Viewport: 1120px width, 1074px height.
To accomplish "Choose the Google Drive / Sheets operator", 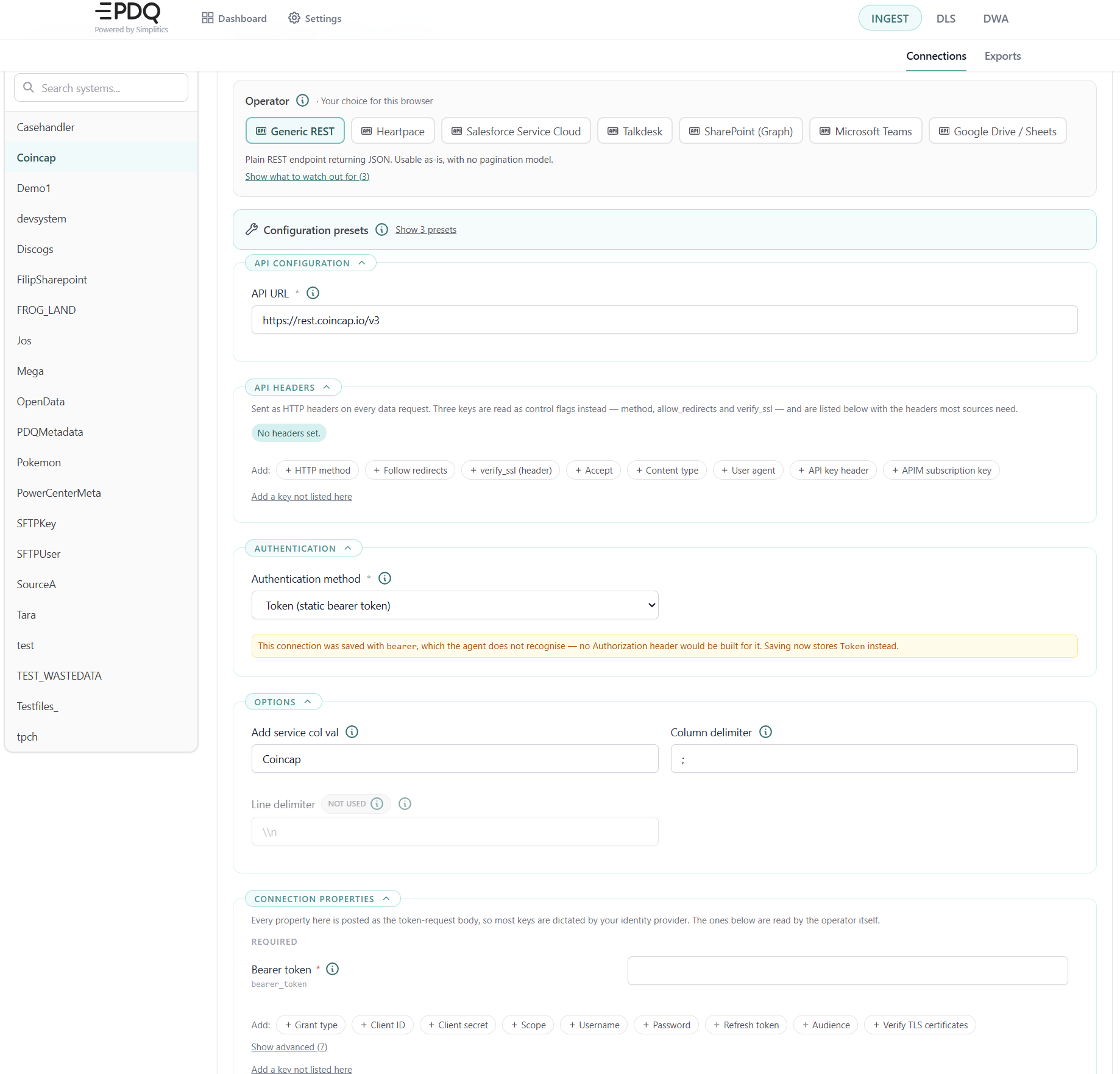I will click(997, 131).
